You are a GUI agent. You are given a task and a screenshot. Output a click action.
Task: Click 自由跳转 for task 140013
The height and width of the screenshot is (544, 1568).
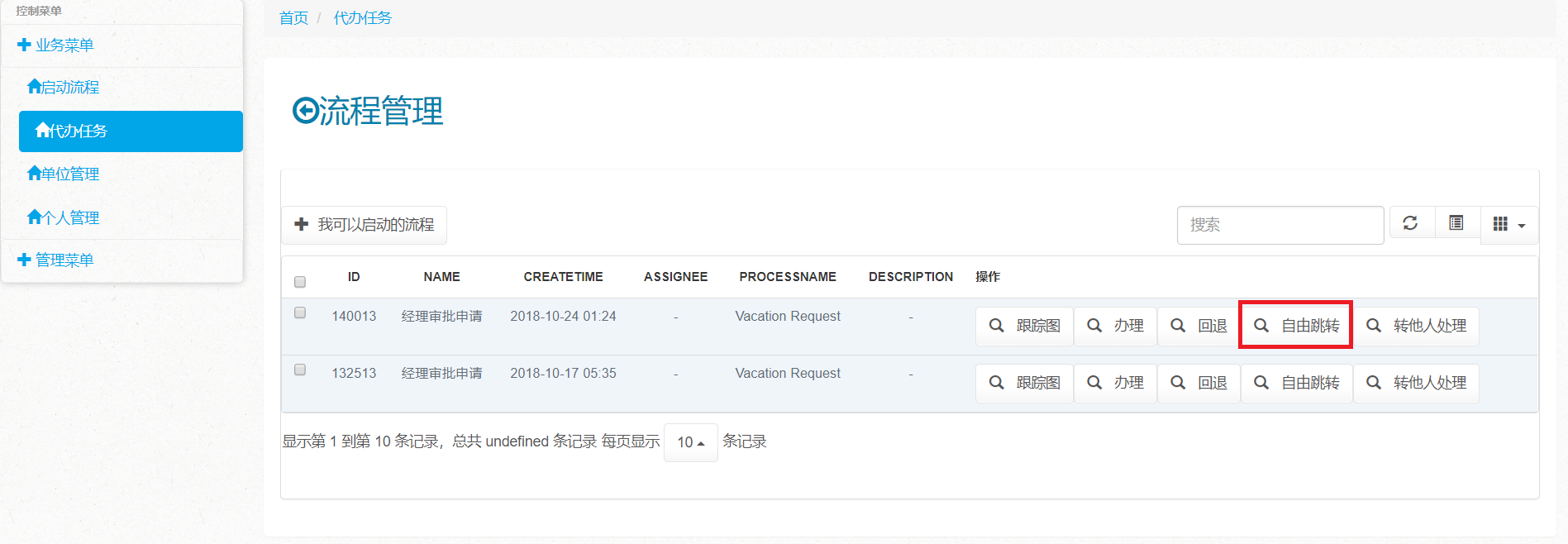pos(1296,326)
